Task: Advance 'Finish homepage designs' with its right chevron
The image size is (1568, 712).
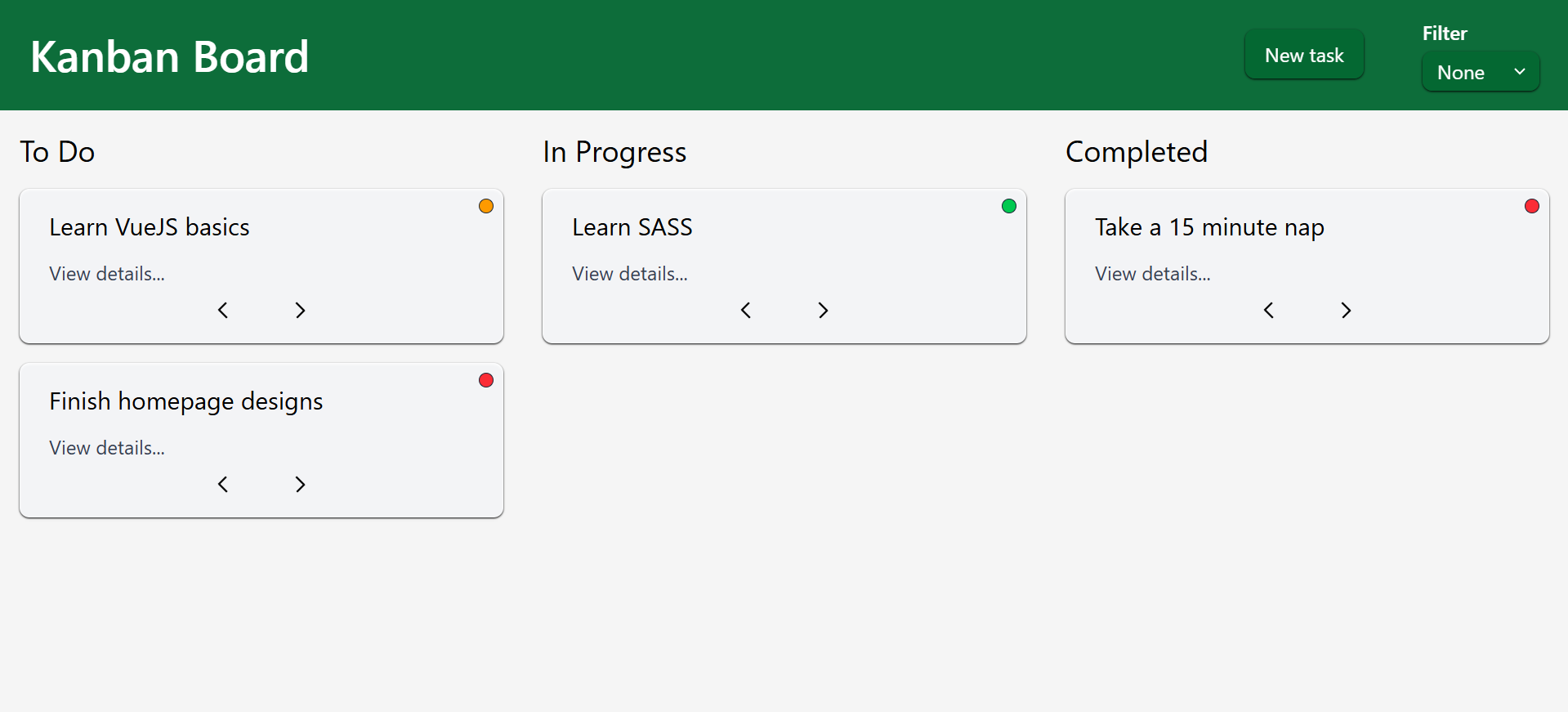Action: coord(299,484)
